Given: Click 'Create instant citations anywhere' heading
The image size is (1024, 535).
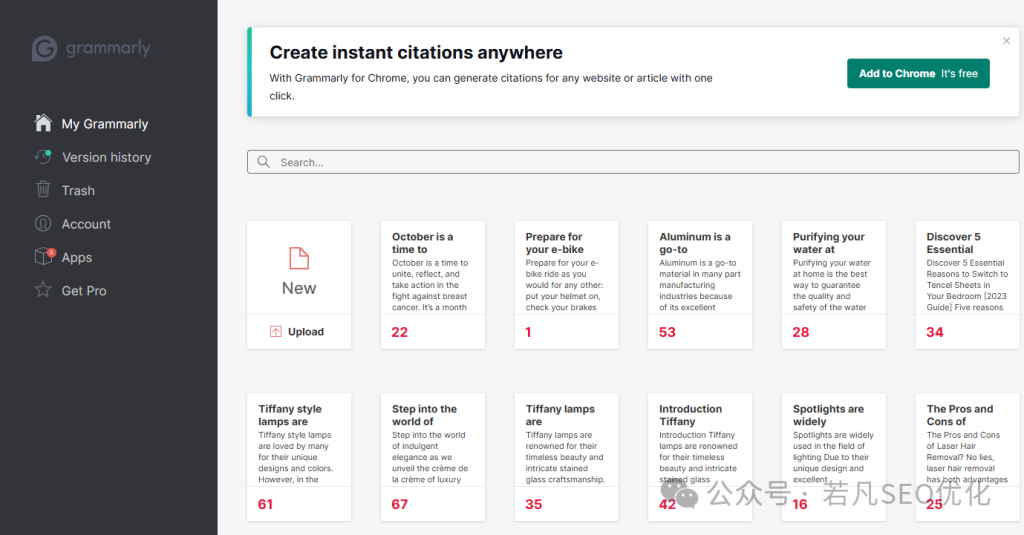Looking at the screenshot, I should [x=416, y=52].
